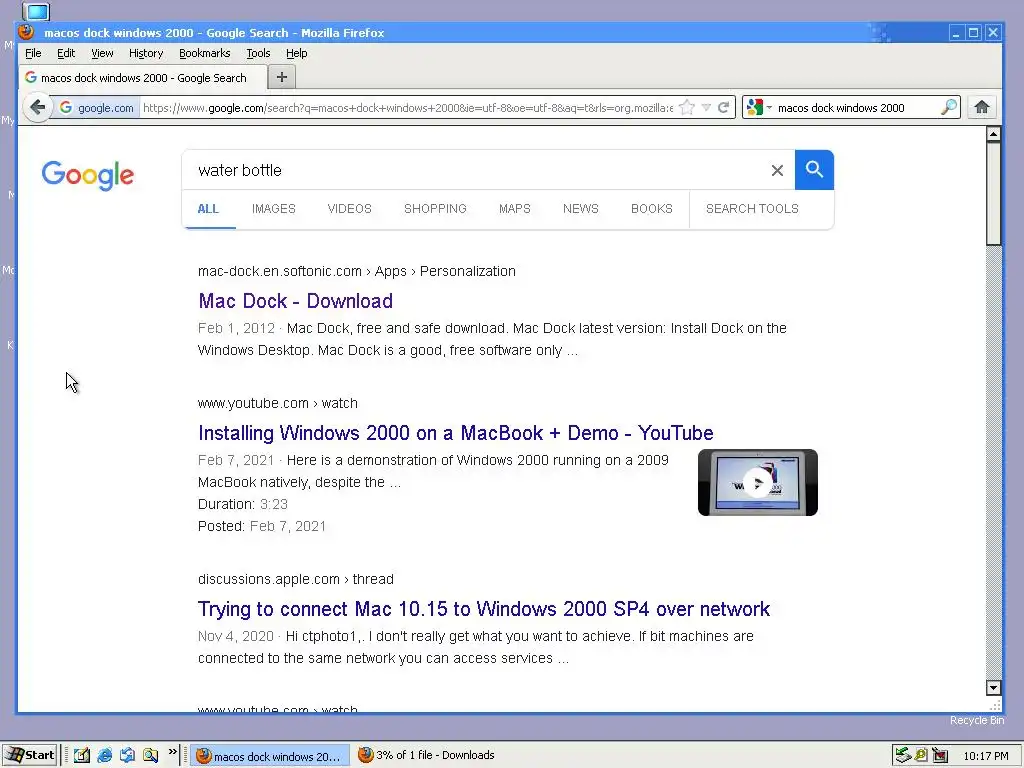
Task: Switch to the VIDEOS results tab
Action: click(349, 209)
